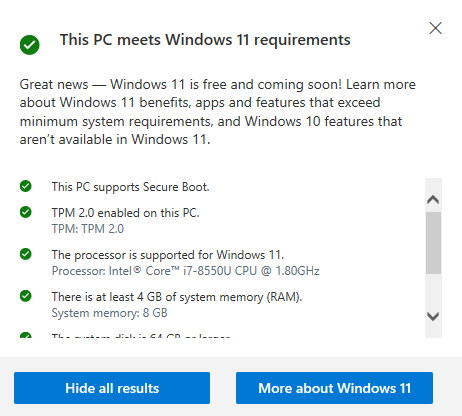Open More about Windows 11
This screenshot has height=416, width=462.
coord(334,388)
